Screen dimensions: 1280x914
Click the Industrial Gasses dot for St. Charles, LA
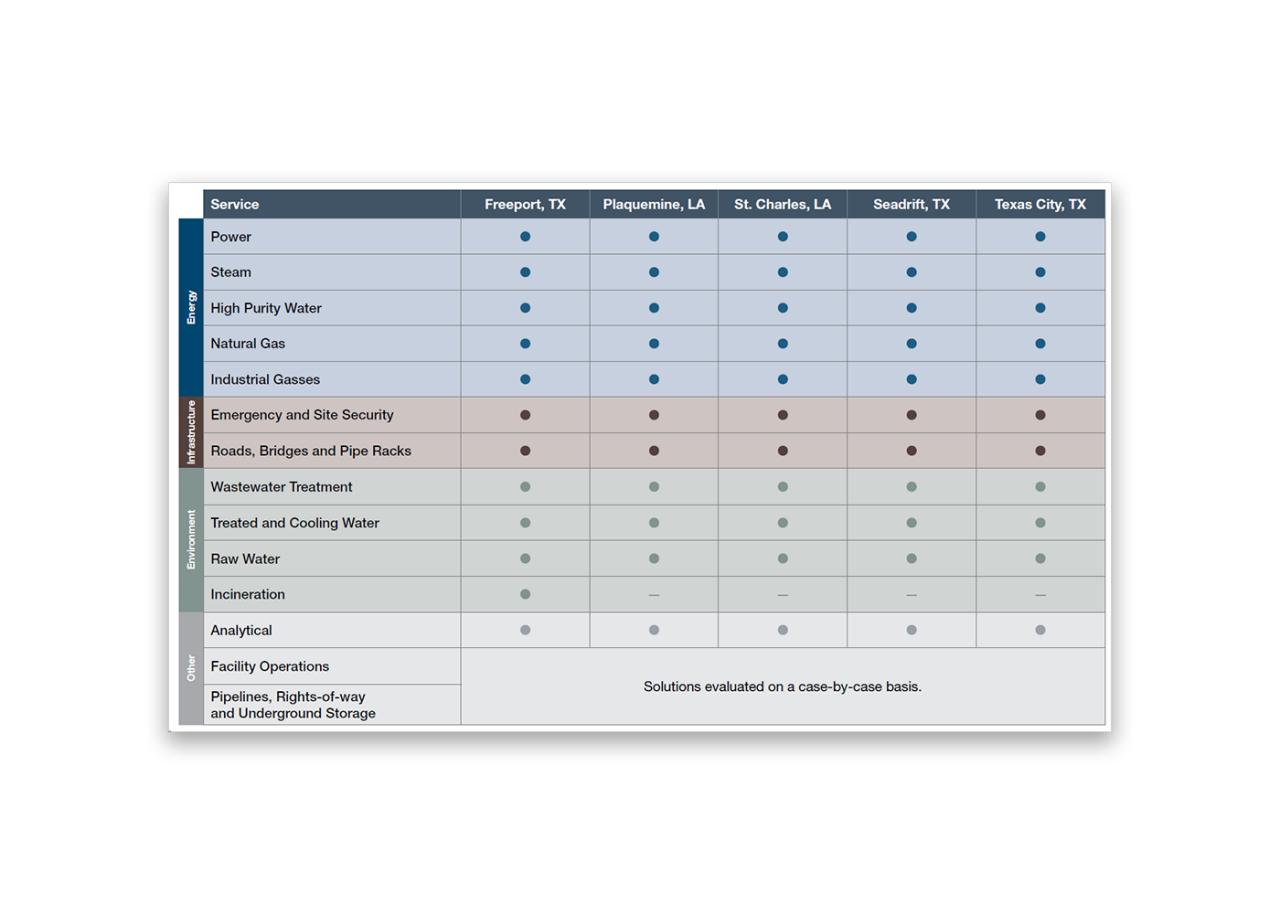(782, 379)
